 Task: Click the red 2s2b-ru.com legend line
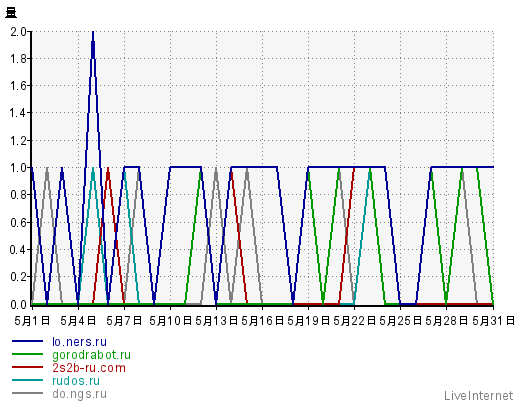[x=27, y=367]
